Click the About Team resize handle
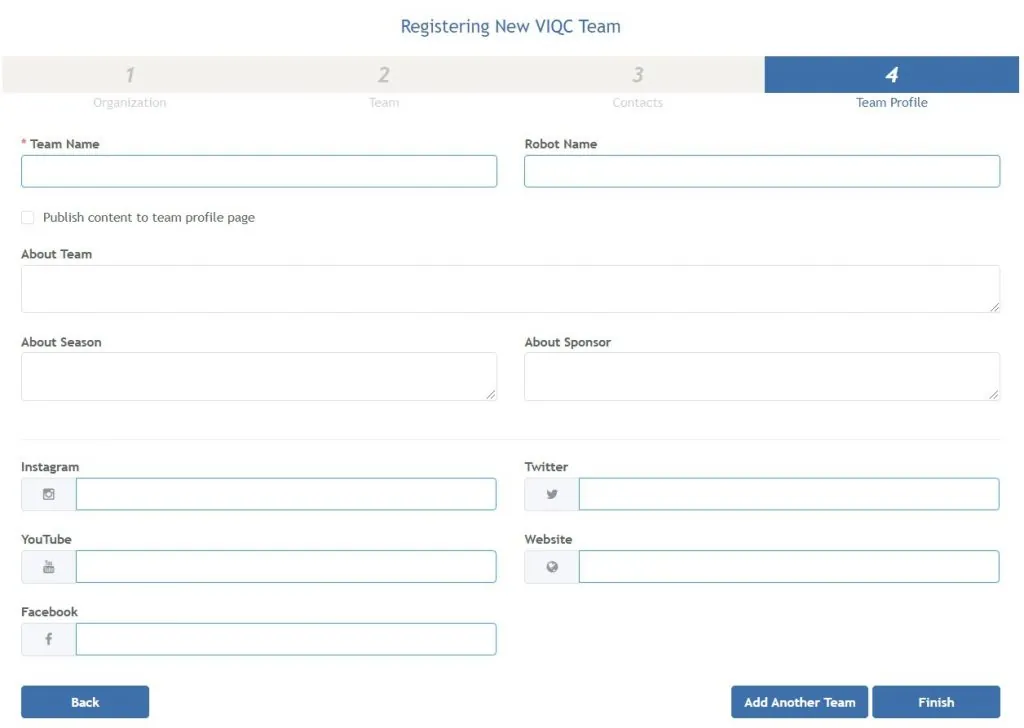Screen dimensions: 1024x728 [x=994, y=307]
